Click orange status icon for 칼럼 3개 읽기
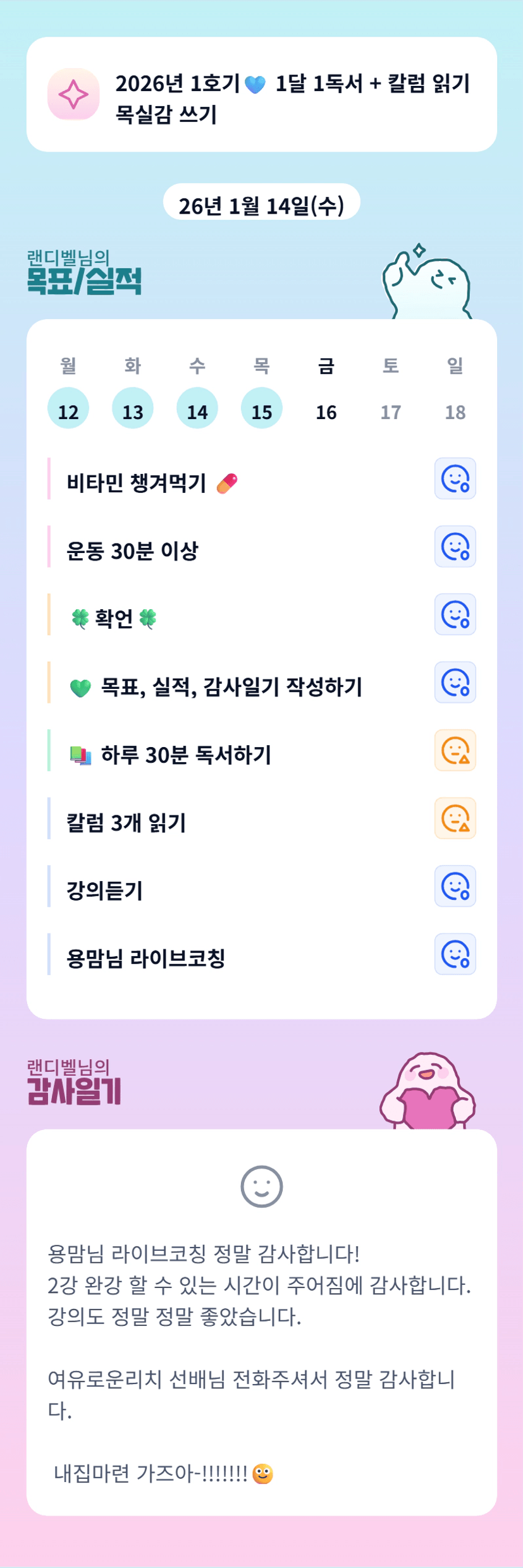This screenshot has width=523, height=1568. [455, 818]
